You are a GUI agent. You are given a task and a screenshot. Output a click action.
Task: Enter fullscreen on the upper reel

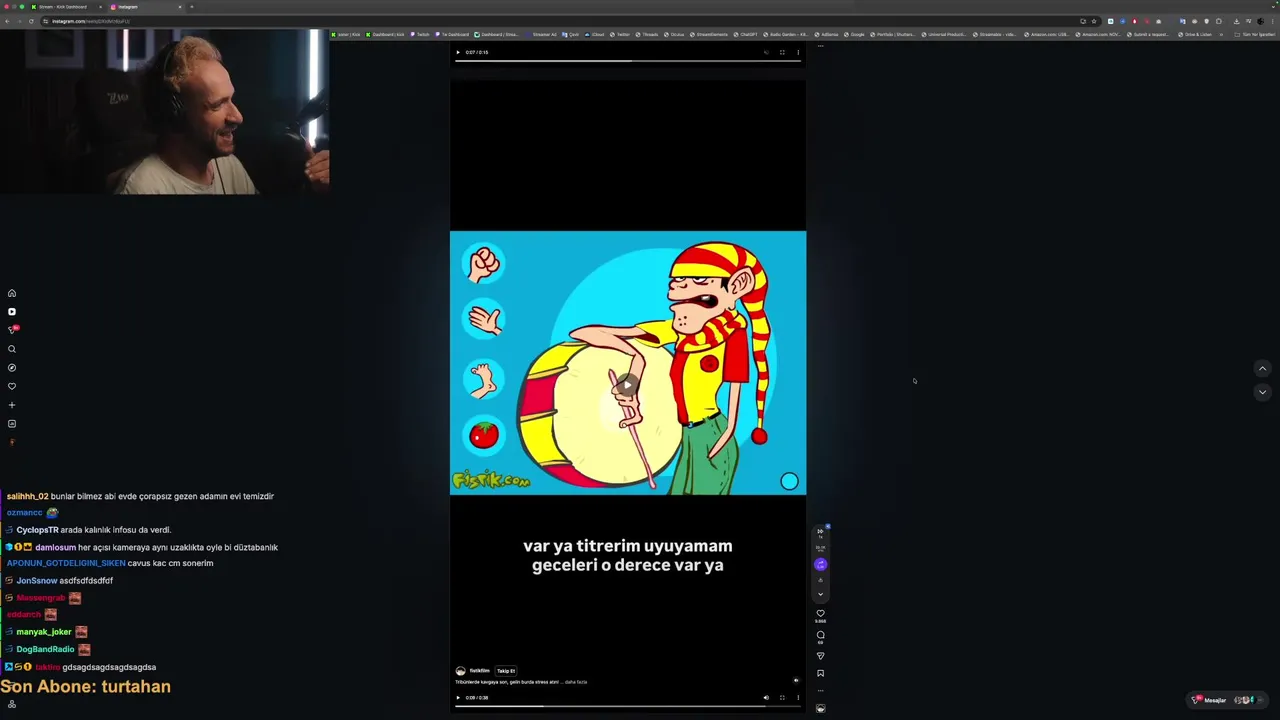782,52
